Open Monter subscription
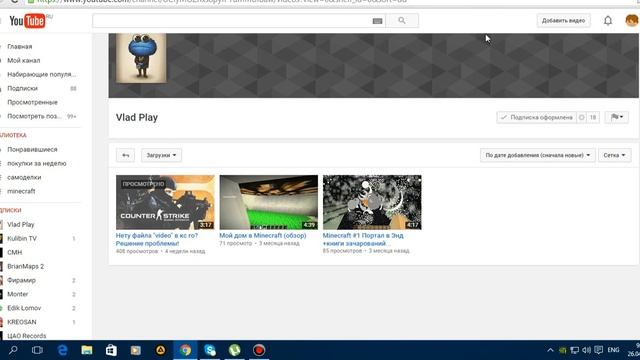Screen dimensions: 640x360 point(18,294)
